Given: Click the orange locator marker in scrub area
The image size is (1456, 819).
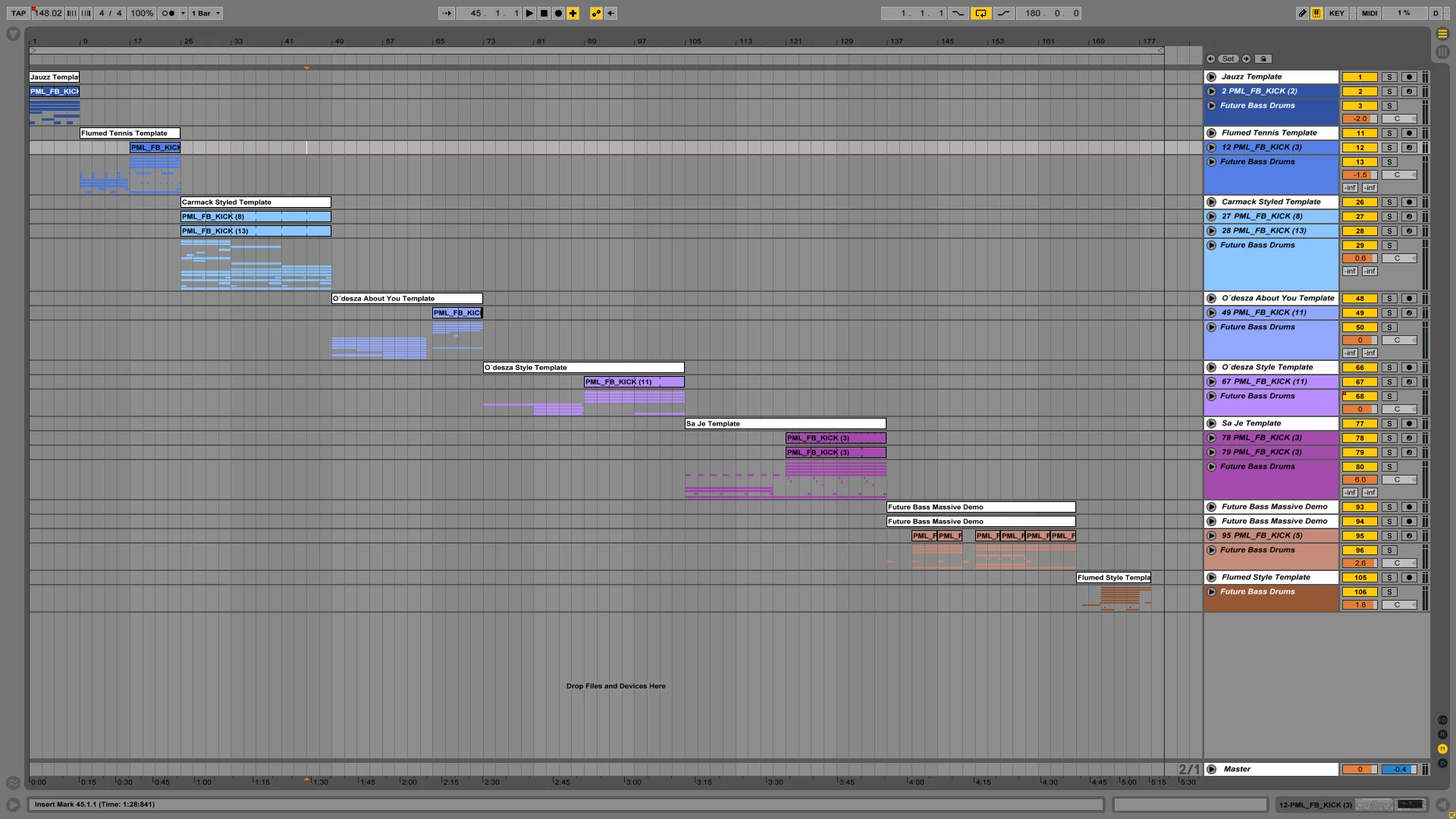Looking at the screenshot, I should pos(306,68).
